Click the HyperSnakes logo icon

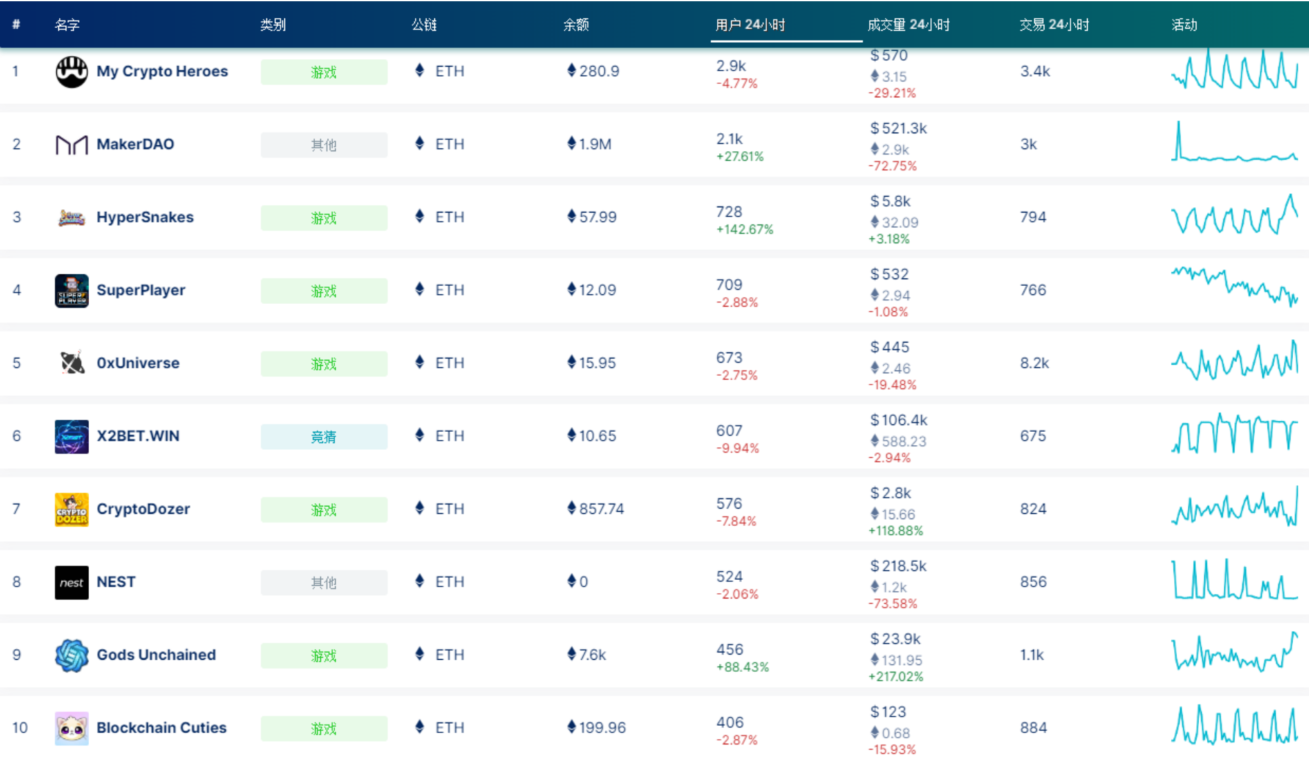[72, 218]
